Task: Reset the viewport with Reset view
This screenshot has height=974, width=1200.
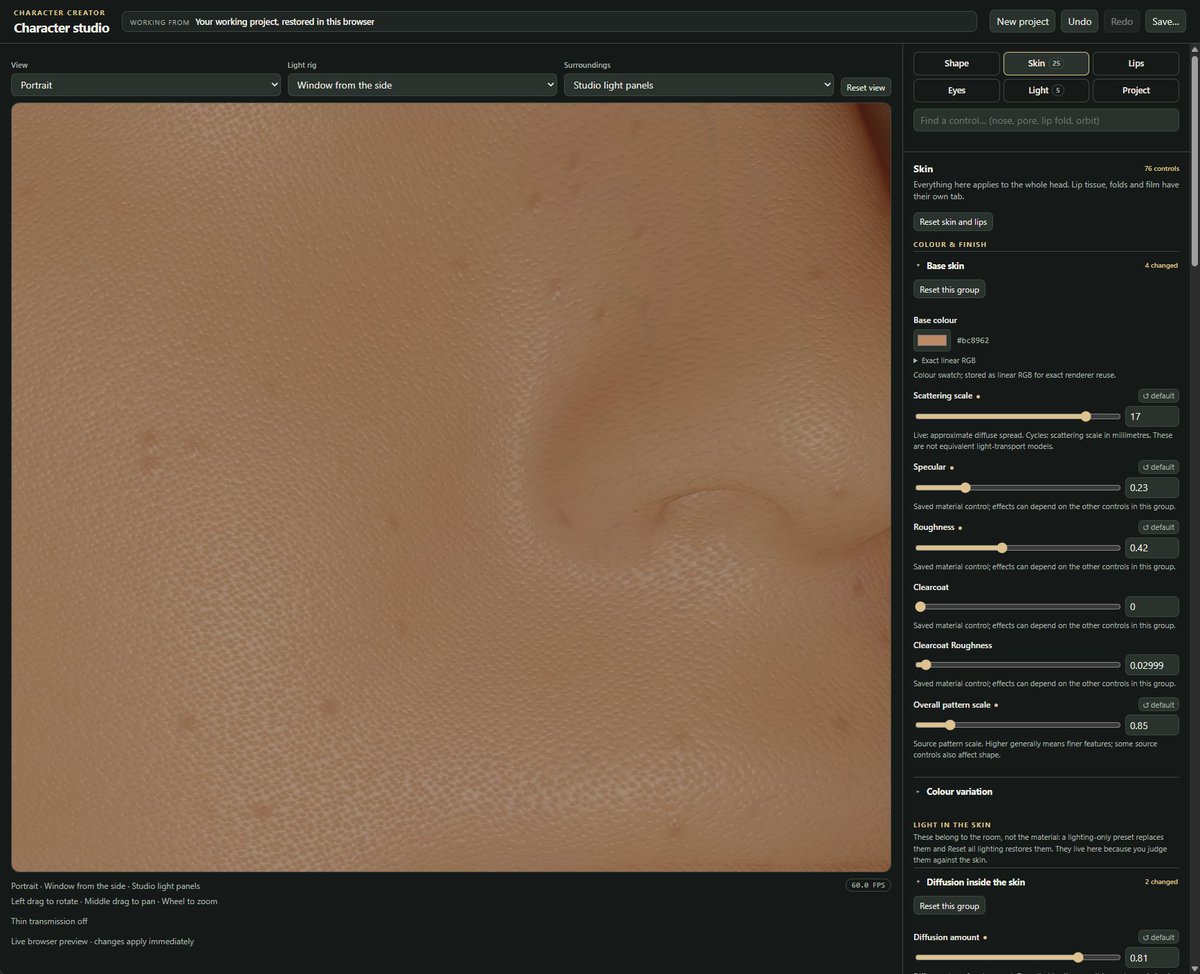Action: [x=866, y=88]
